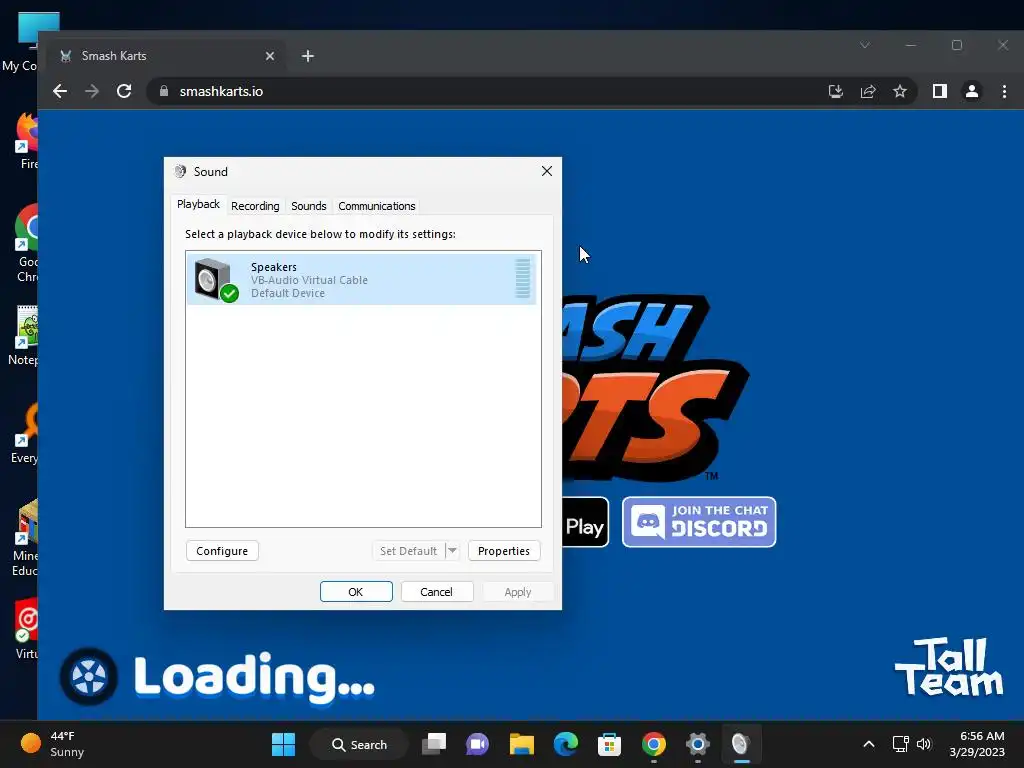Switch to Sounds tab
The width and height of the screenshot is (1024, 768).
(x=309, y=206)
